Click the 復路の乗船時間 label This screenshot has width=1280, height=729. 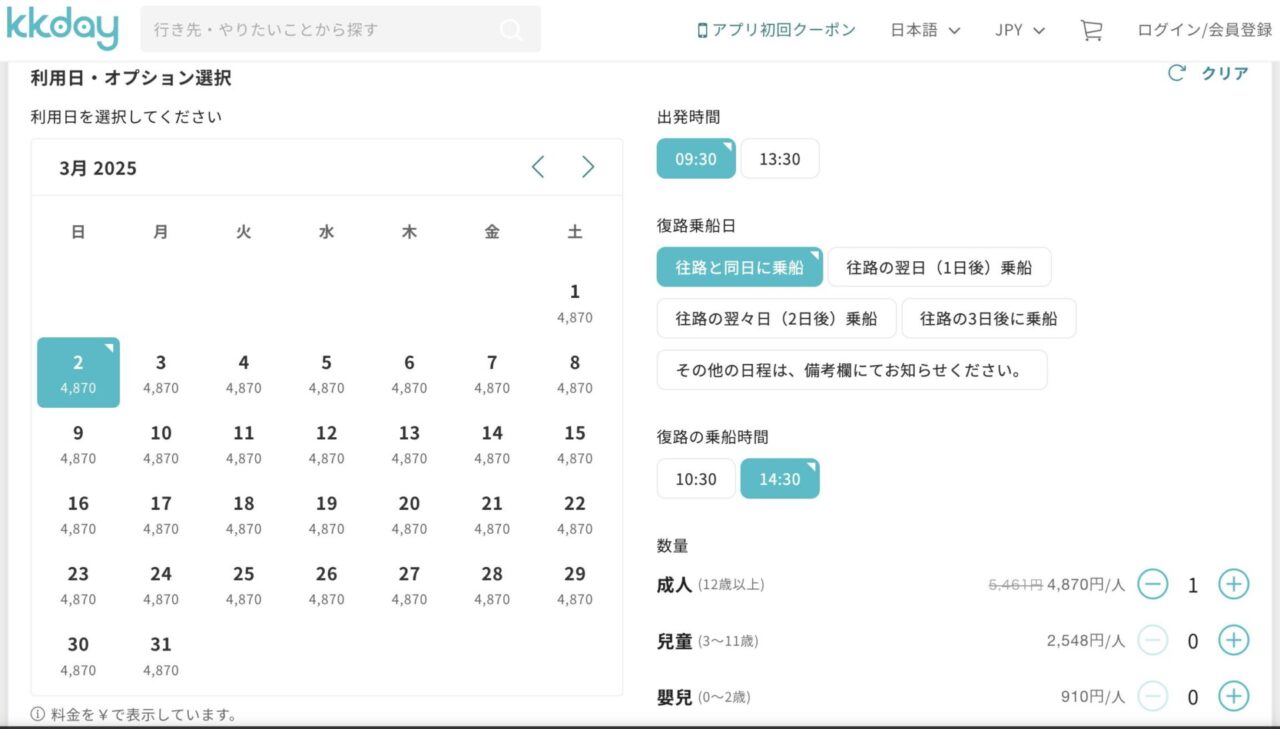coord(712,437)
